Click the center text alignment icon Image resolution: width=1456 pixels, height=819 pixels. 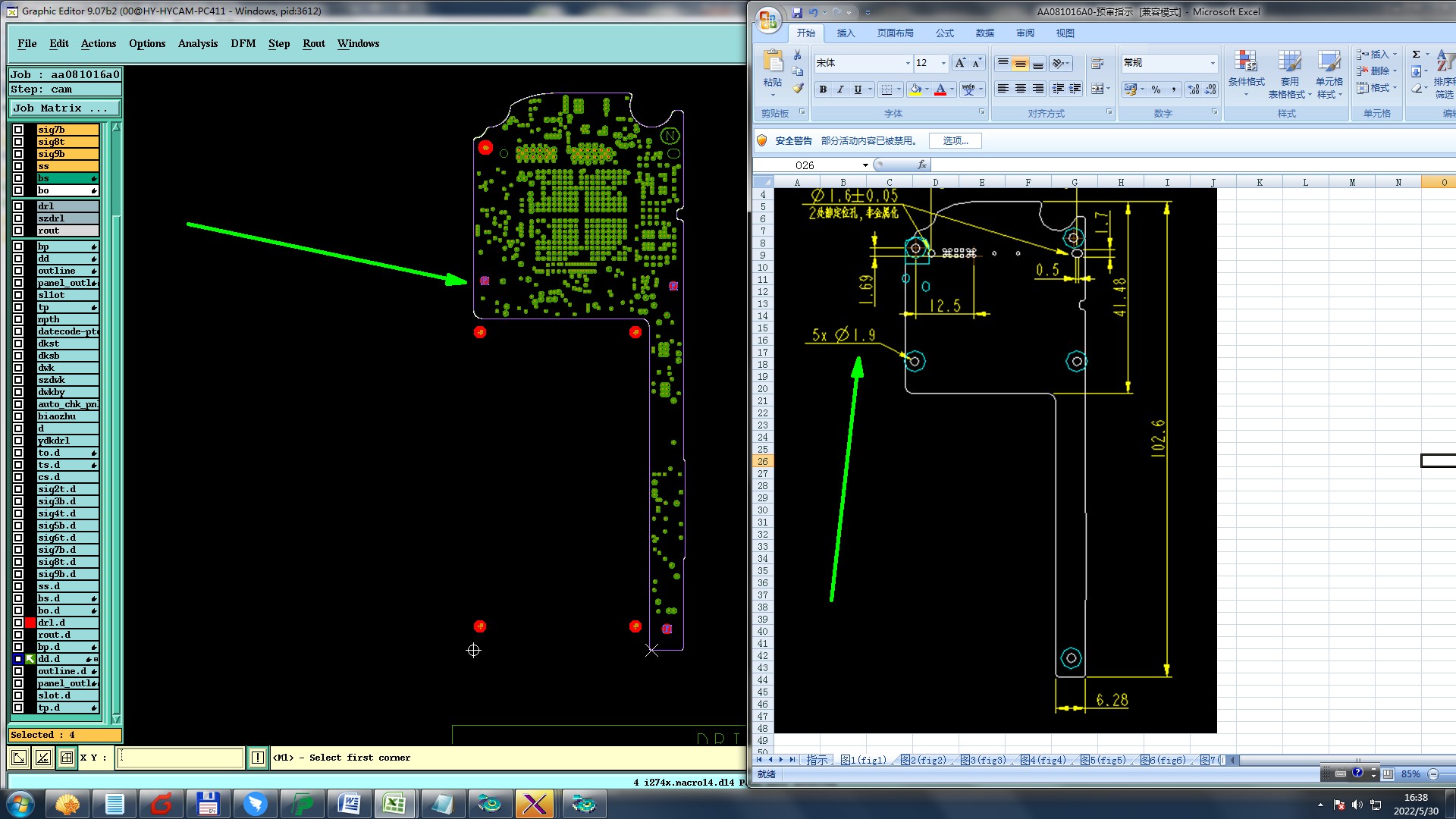point(1021,89)
